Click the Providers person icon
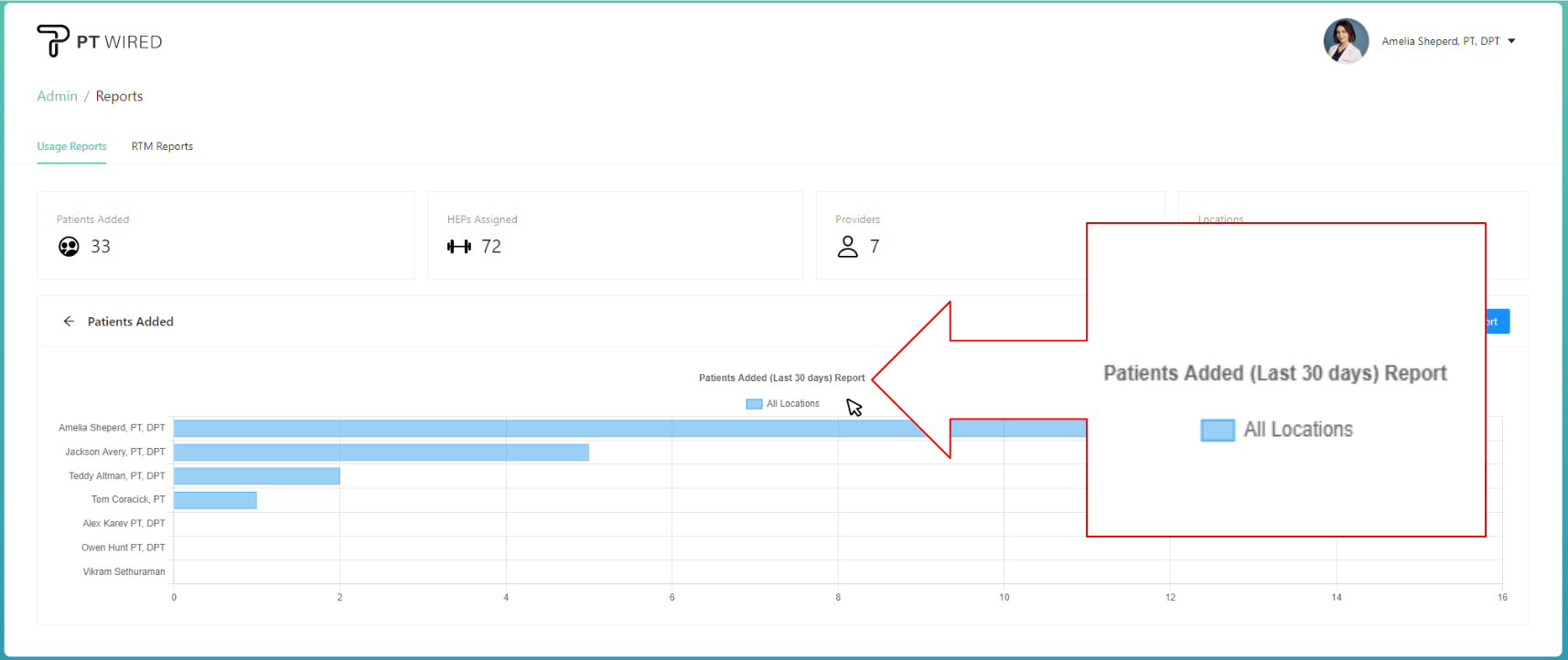The image size is (1568, 660). (848, 247)
